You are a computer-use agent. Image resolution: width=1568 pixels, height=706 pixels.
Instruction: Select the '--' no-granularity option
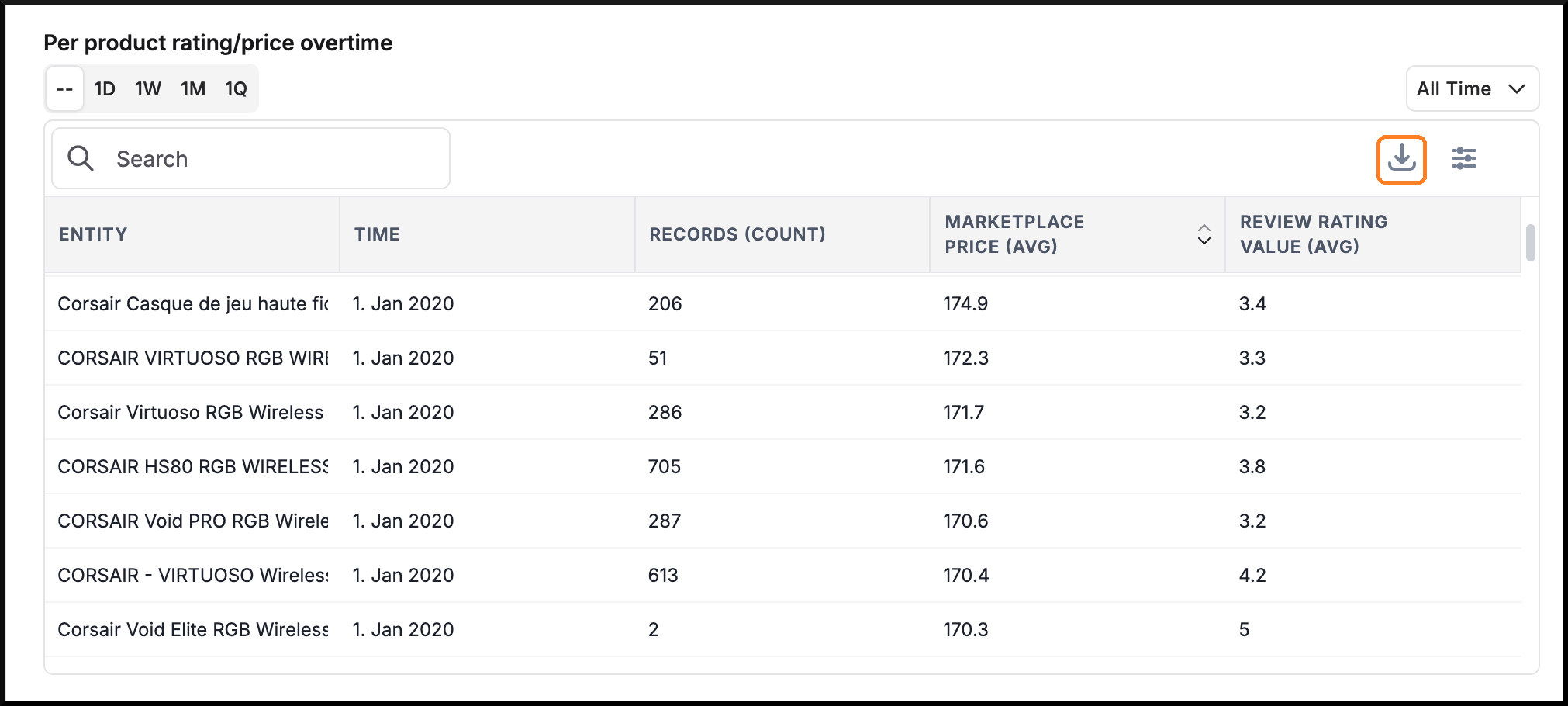[65, 88]
